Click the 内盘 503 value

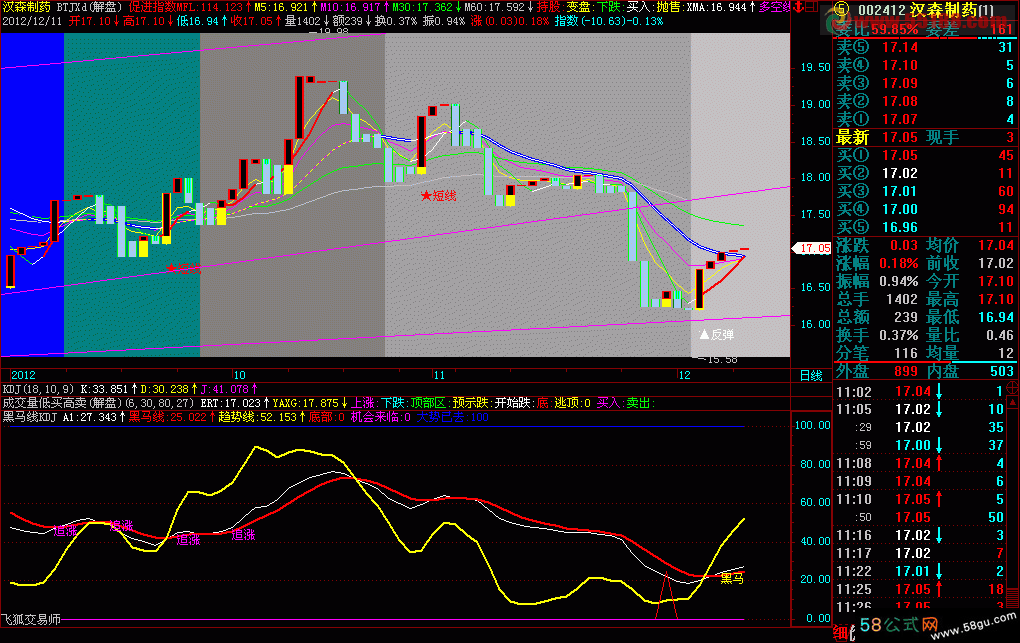tap(1002, 371)
